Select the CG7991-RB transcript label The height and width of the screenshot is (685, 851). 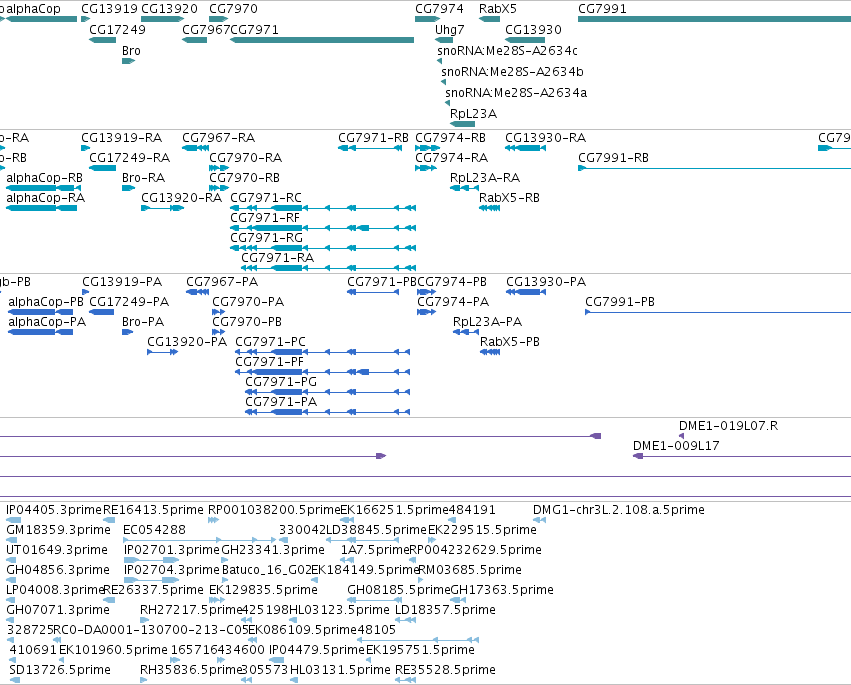(614, 157)
